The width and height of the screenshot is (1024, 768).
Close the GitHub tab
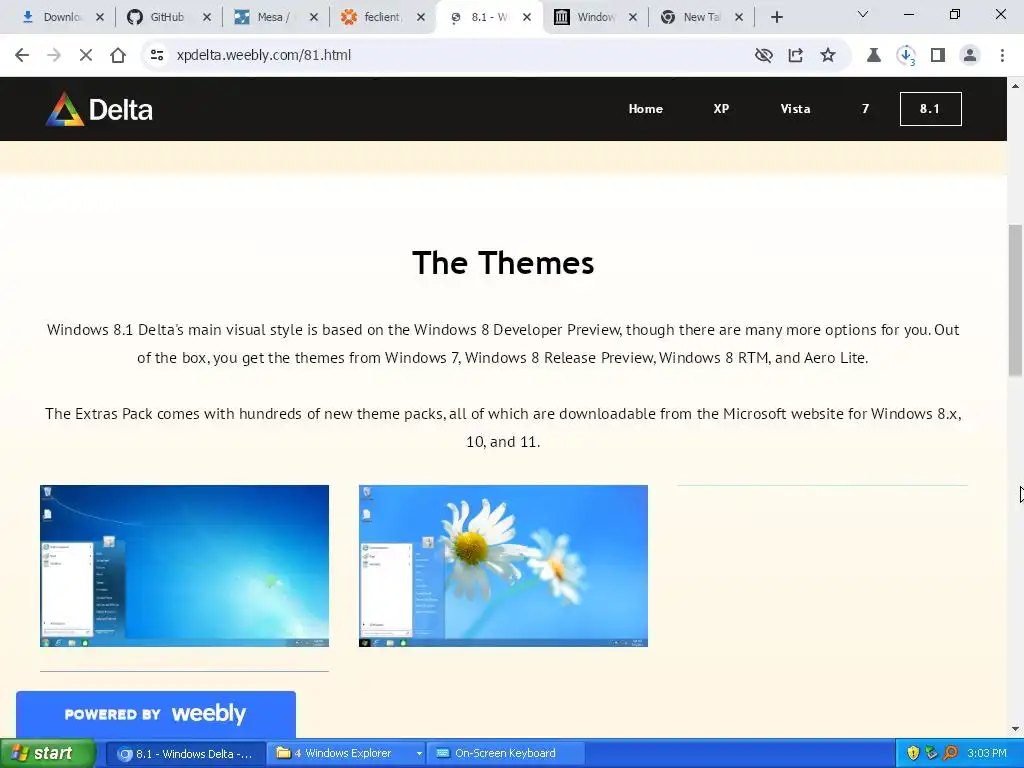point(206,17)
